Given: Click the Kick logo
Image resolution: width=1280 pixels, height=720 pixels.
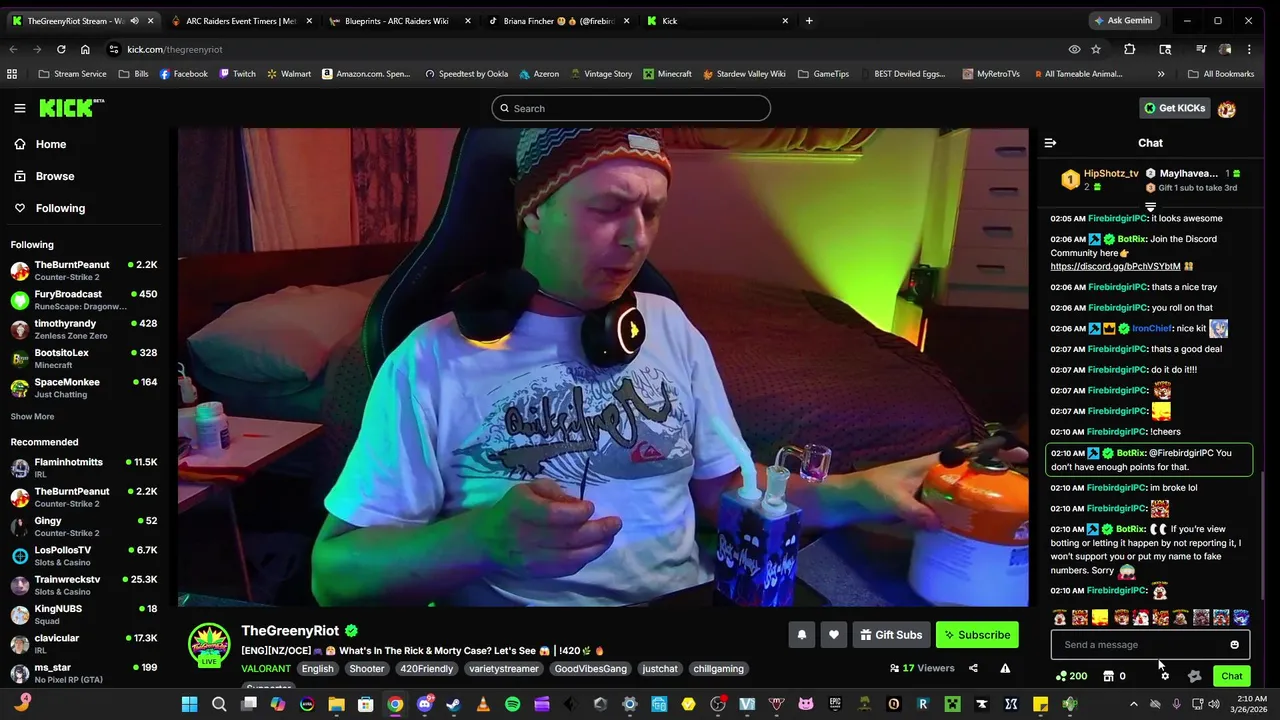Looking at the screenshot, I should 71,108.
